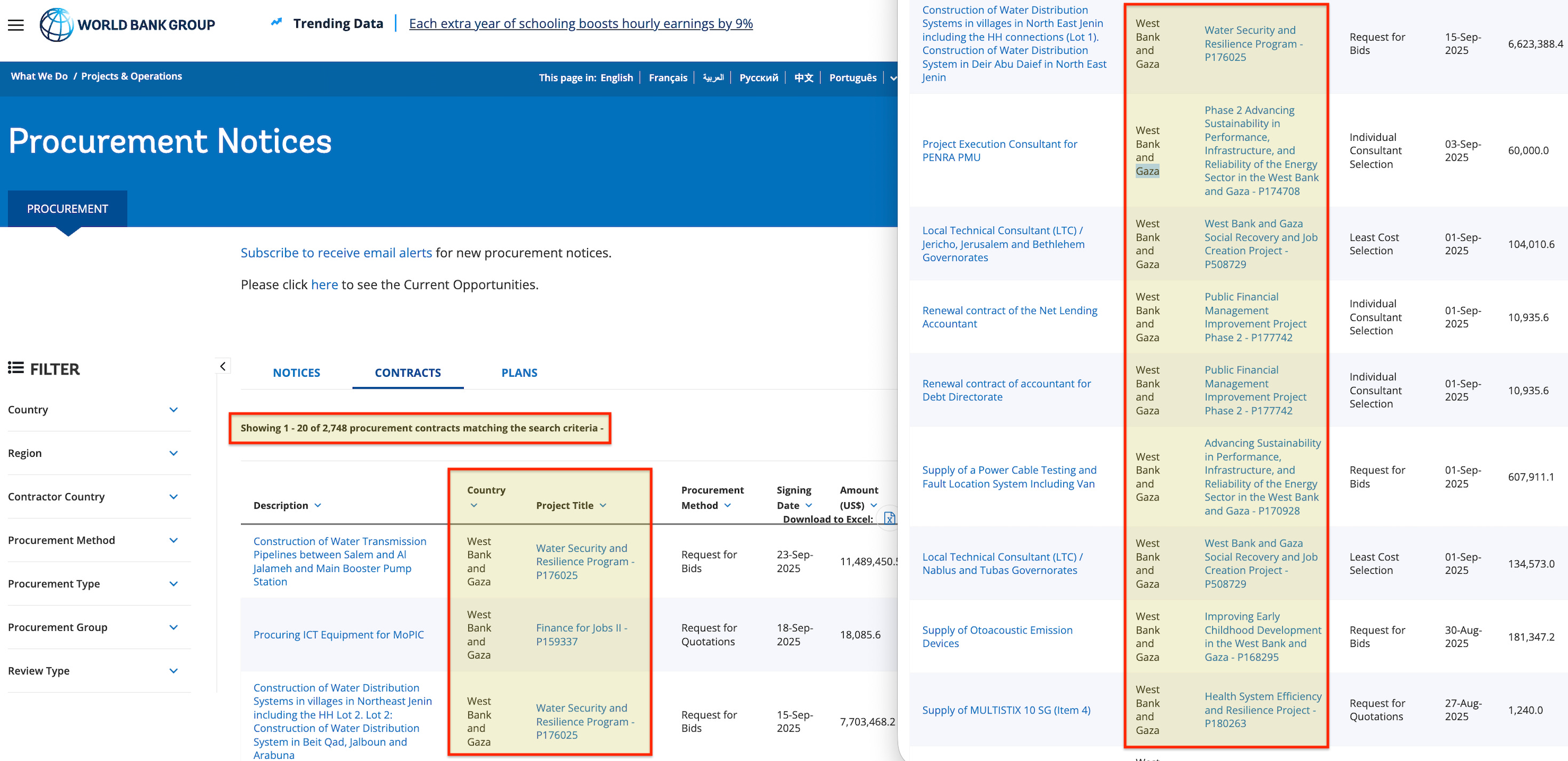Open the hamburger menu icon
Image resolution: width=1568 pixels, height=761 pixels.
pyautogui.click(x=16, y=25)
